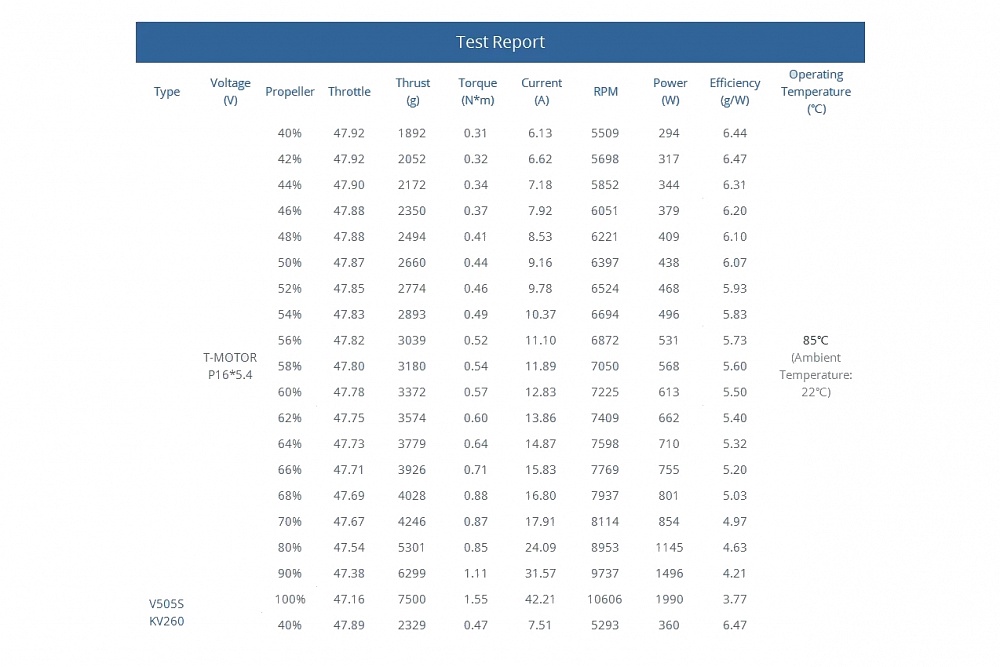Select the Operating Temperature column header
This screenshot has height=667, width=1000.
[x=816, y=92]
